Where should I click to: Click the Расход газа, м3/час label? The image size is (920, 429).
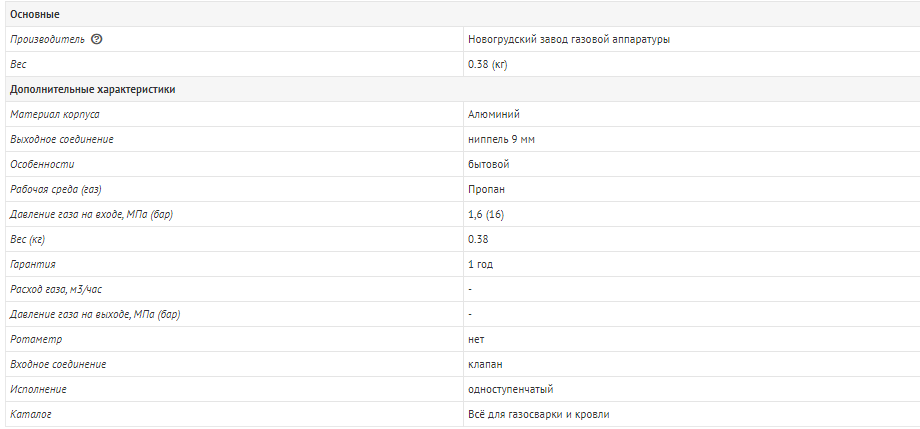57,289
